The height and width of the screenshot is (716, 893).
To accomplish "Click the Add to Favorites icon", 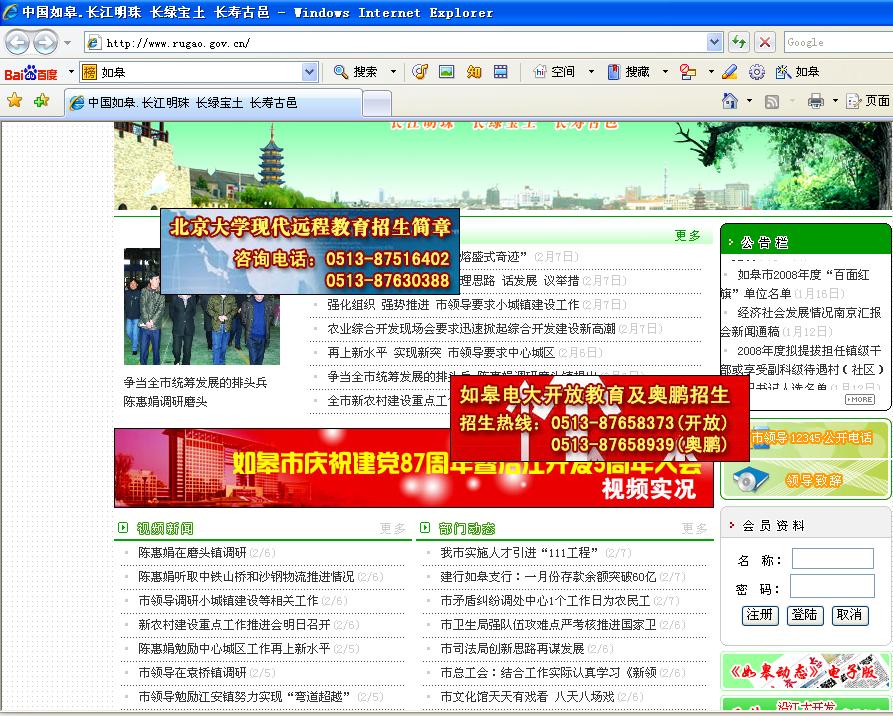I will [x=41, y=101].
